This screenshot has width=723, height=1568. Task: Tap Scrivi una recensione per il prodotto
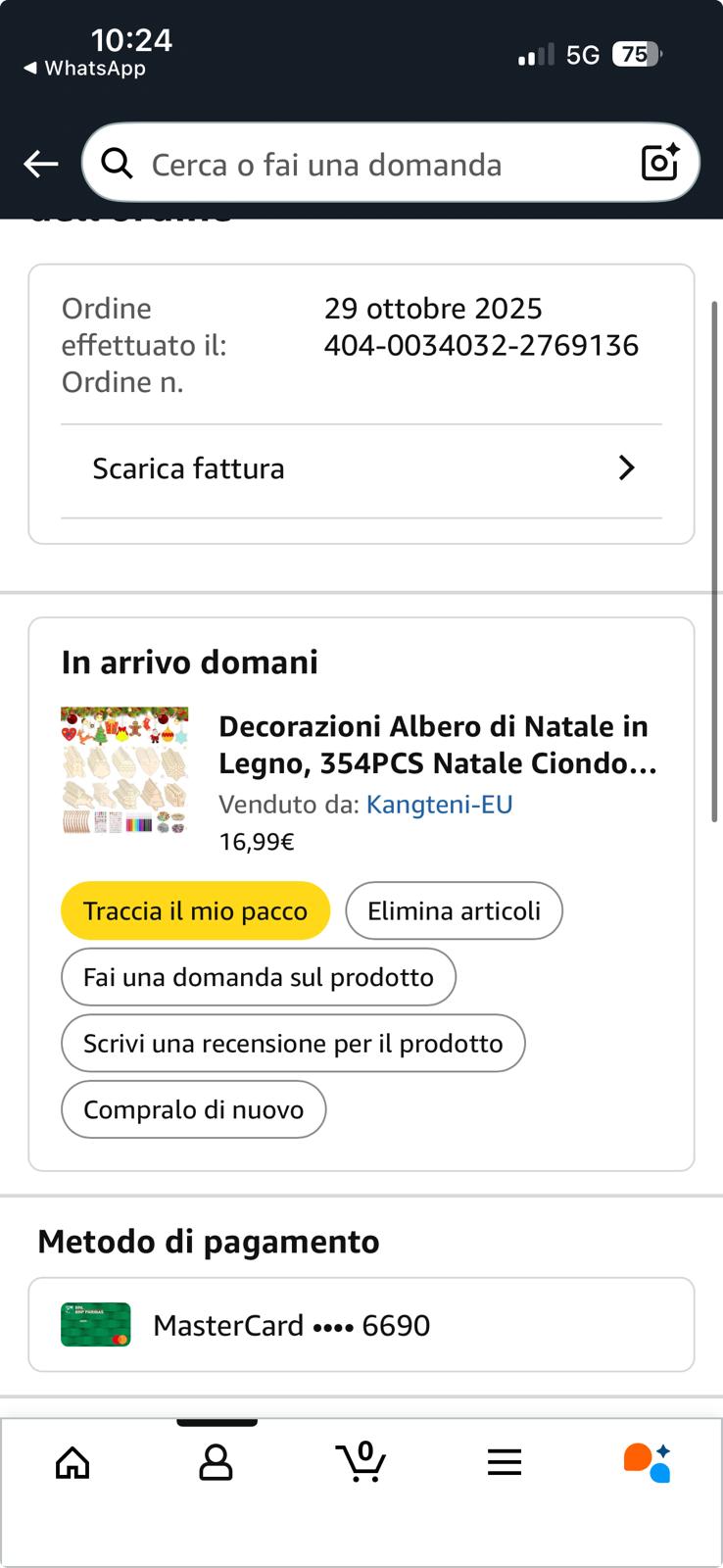click(x=292, y=1044)
